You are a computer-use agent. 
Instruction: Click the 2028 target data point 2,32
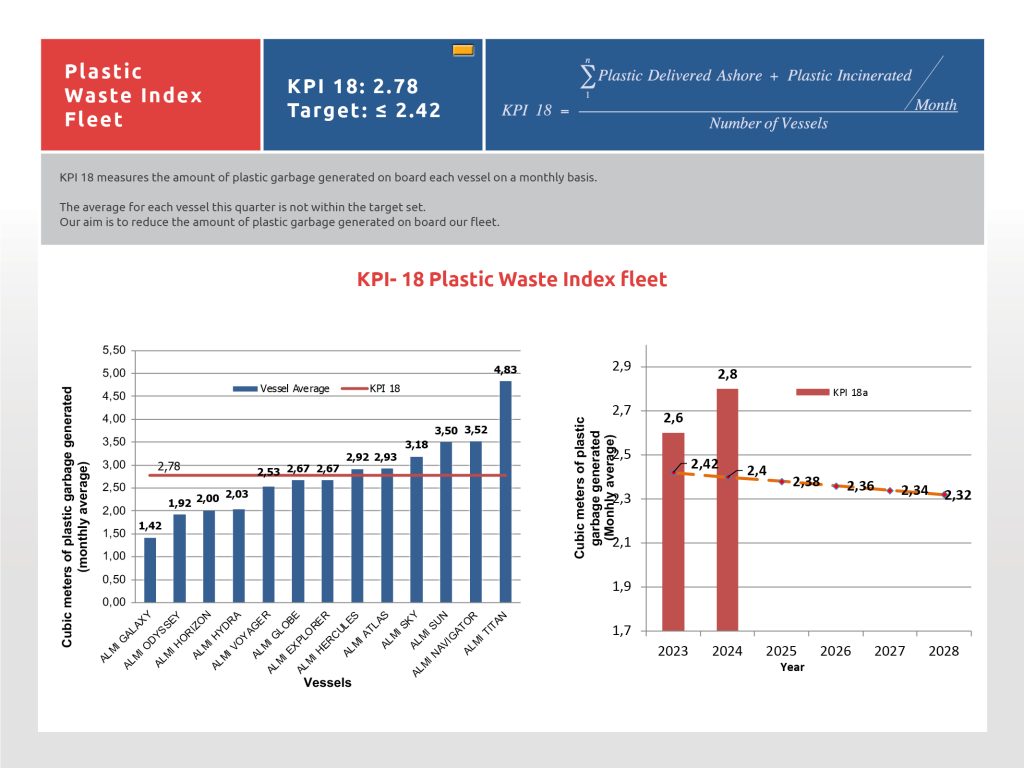coord(944,494)
